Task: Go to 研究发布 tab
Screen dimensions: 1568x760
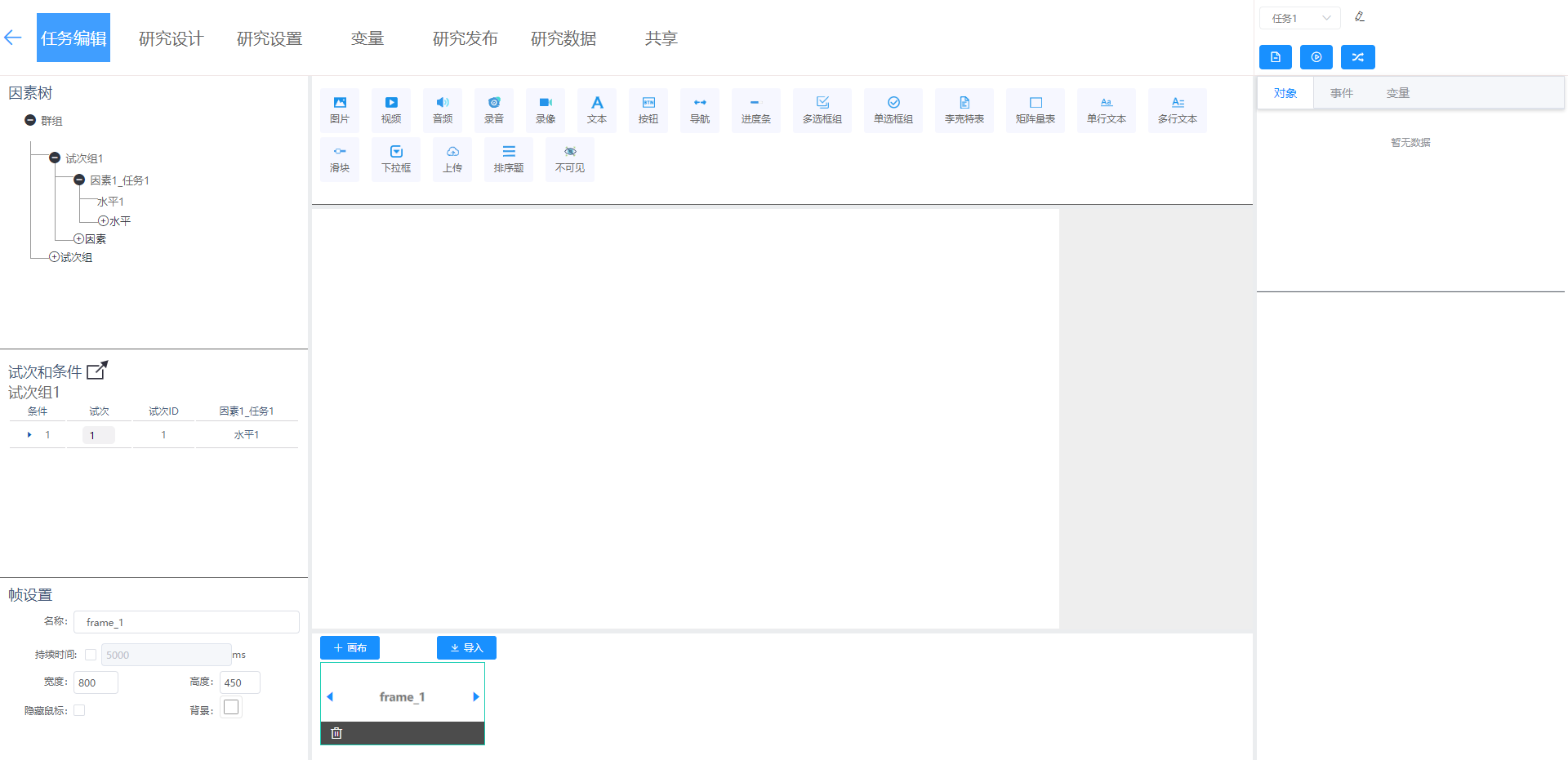Action: pyautogui.click(x=465, y=38)
